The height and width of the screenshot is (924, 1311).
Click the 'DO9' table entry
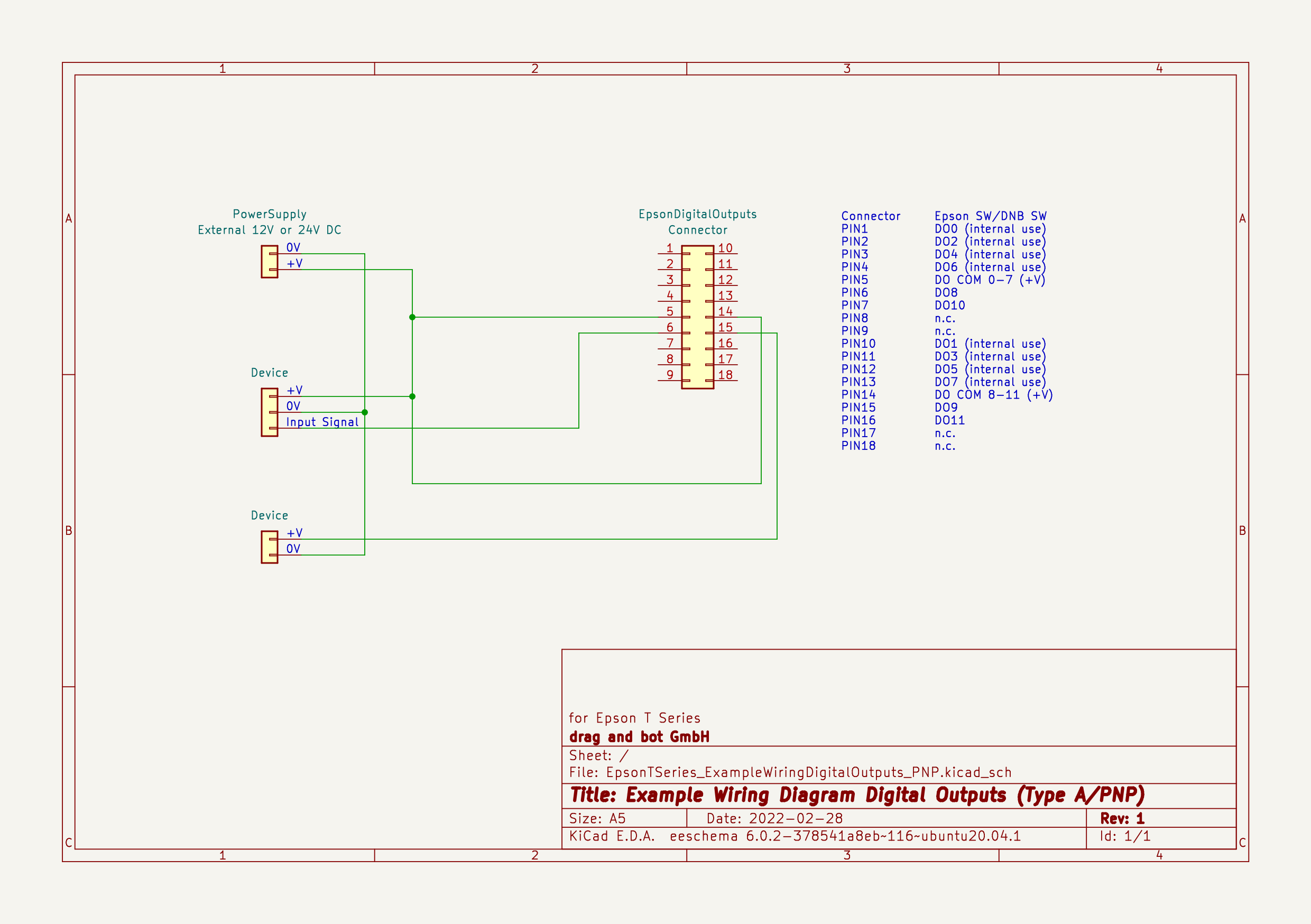tap(946, 408)
